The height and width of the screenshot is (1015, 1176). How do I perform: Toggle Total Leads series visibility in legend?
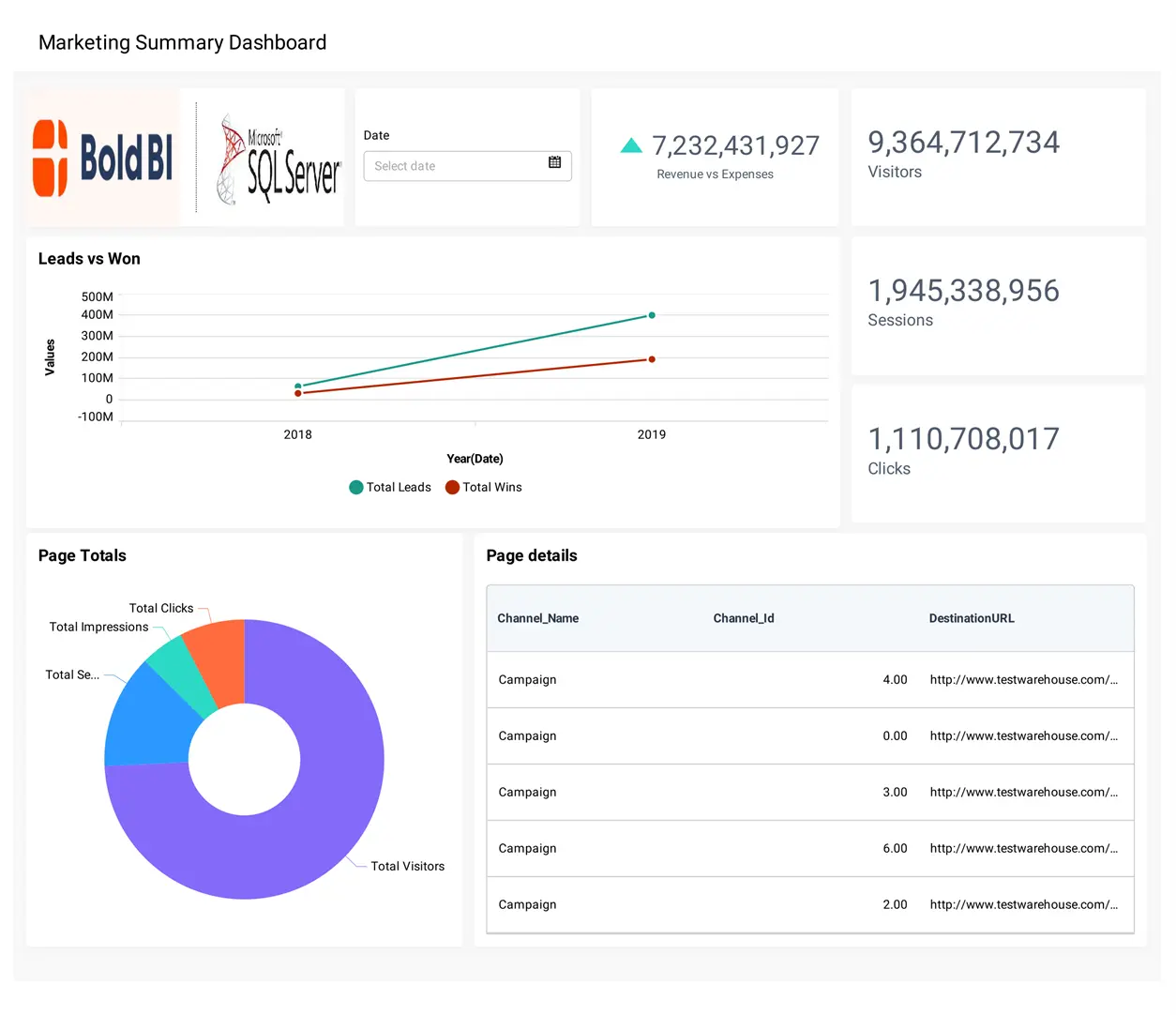pos(399,487)
